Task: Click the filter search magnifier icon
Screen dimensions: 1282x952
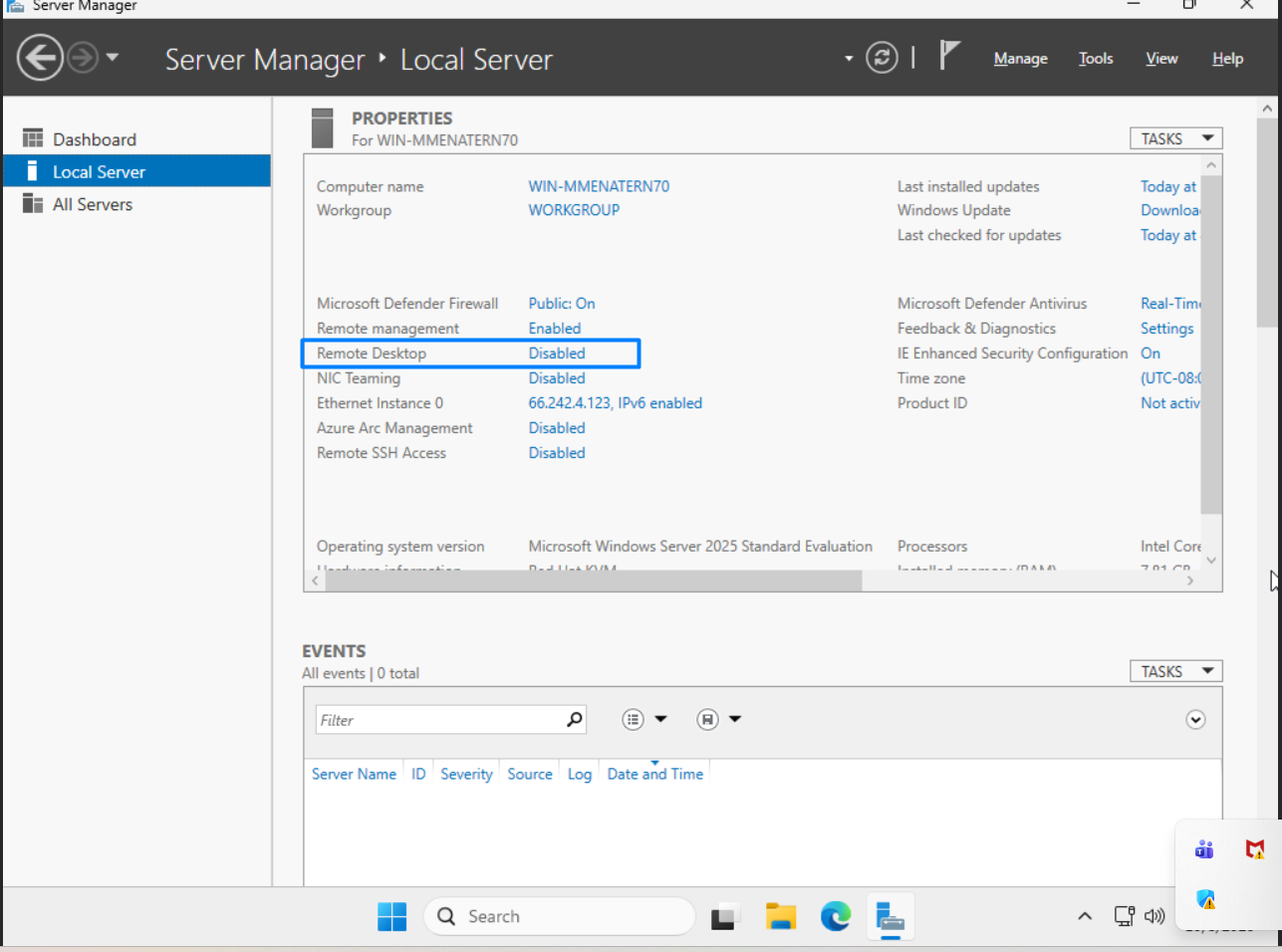Action: click(x=575, y=719)
